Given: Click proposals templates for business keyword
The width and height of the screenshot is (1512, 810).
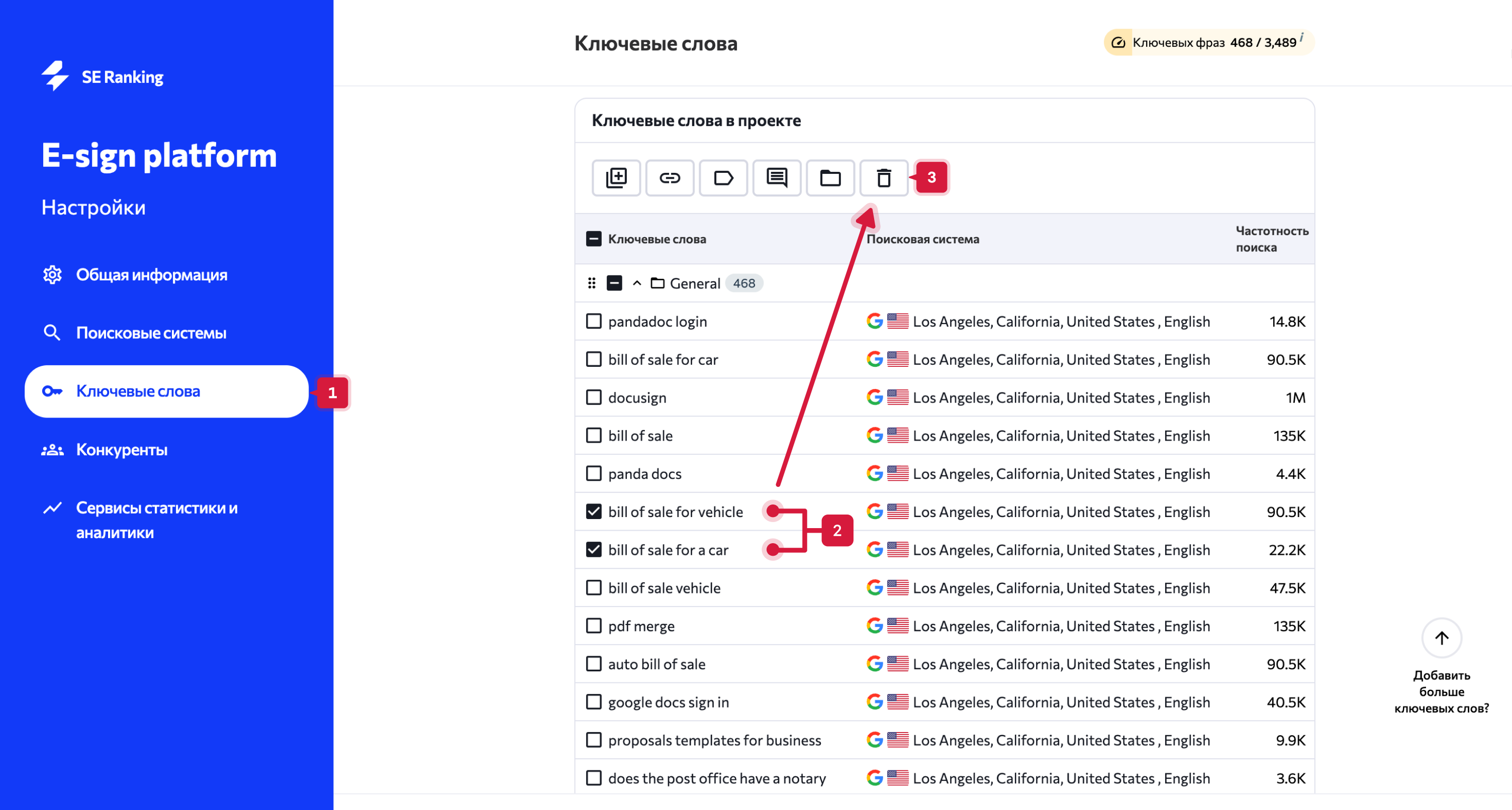Looking at the screenshot, I should click(x=714, y=740).
